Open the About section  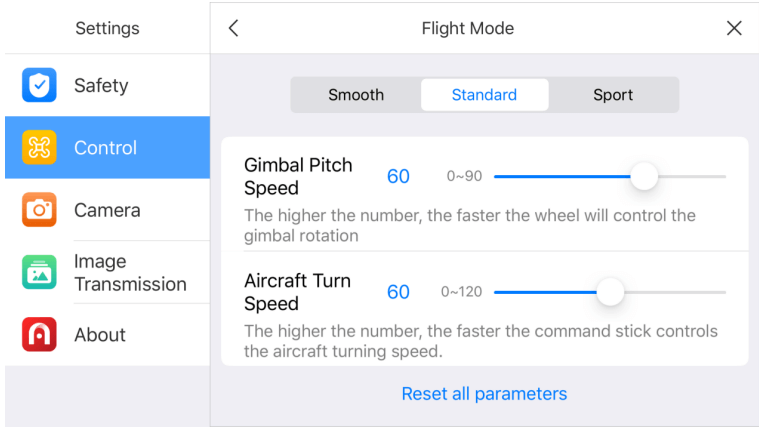(x=107, y=334)
